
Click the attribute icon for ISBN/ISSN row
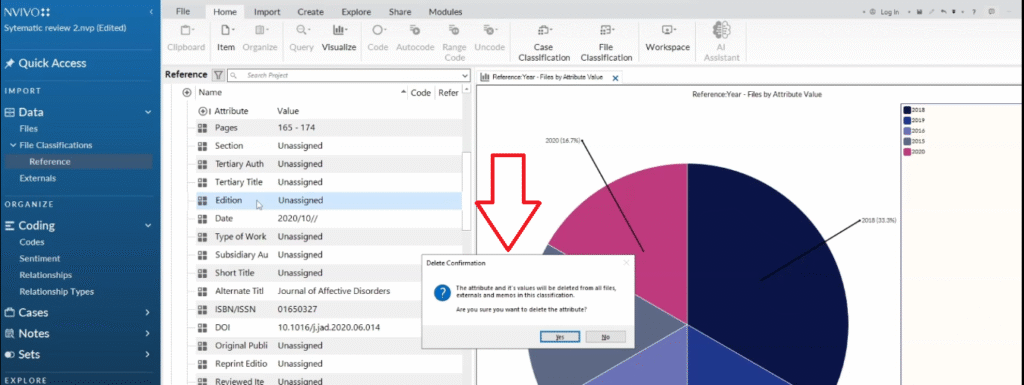tap(202, 309)
